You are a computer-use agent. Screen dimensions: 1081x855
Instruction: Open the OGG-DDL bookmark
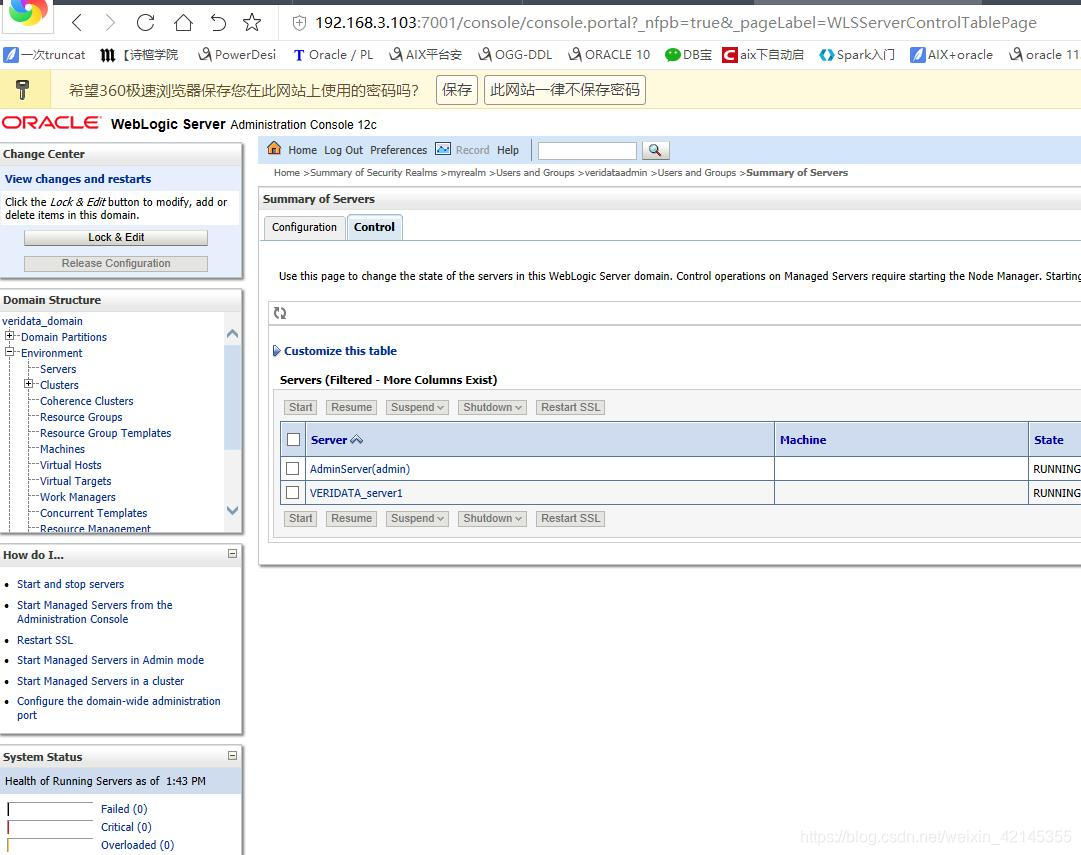[x=516, y=55]
